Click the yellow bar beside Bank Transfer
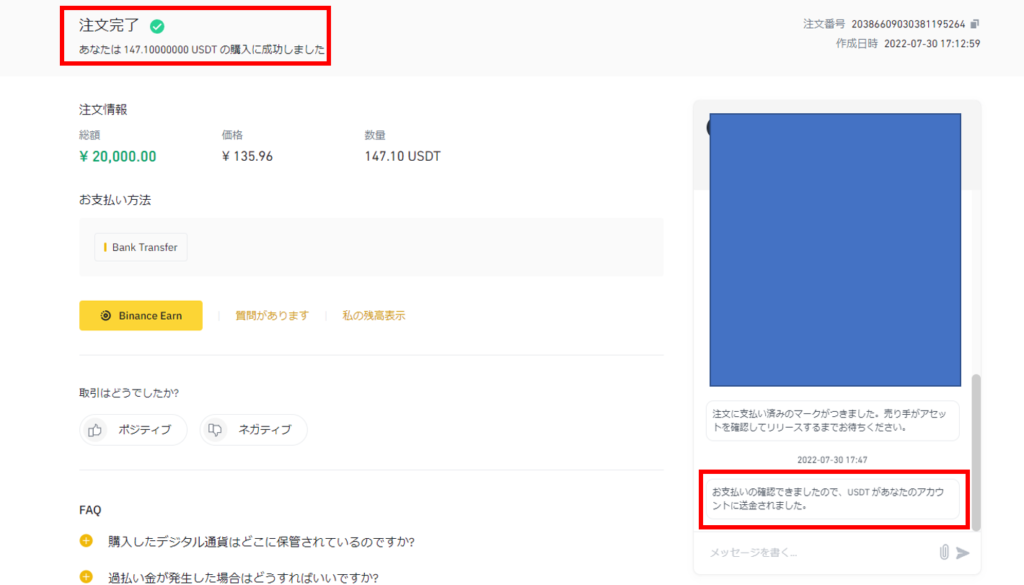 tap(105, 247)
